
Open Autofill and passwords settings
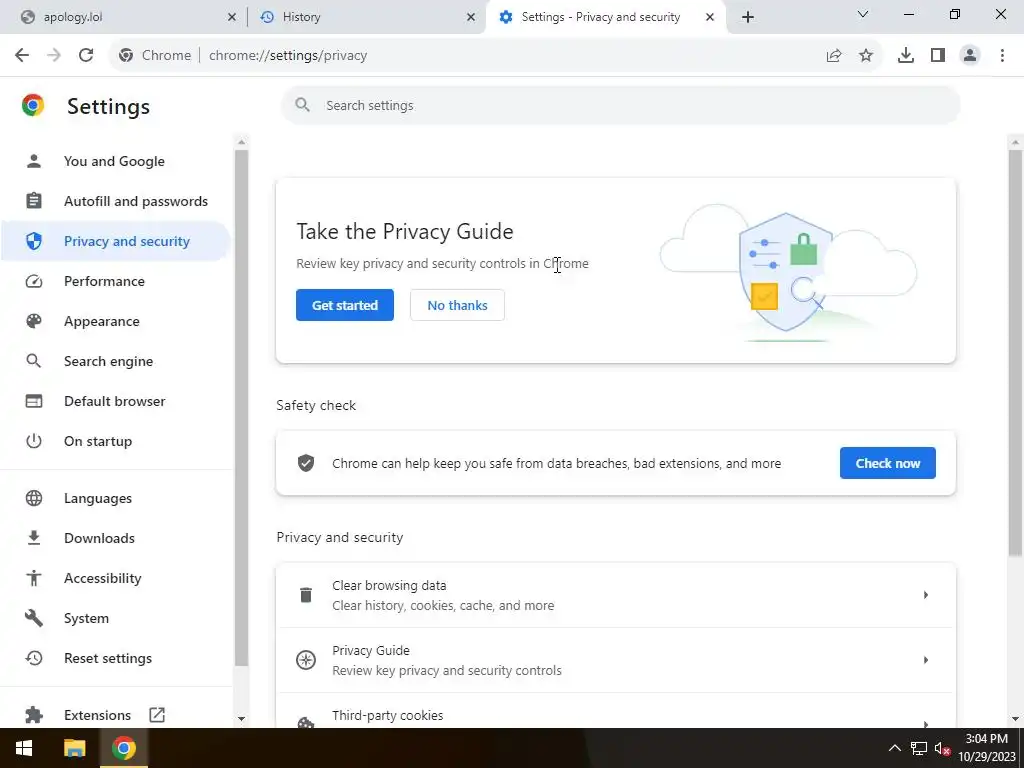point(114,201)
